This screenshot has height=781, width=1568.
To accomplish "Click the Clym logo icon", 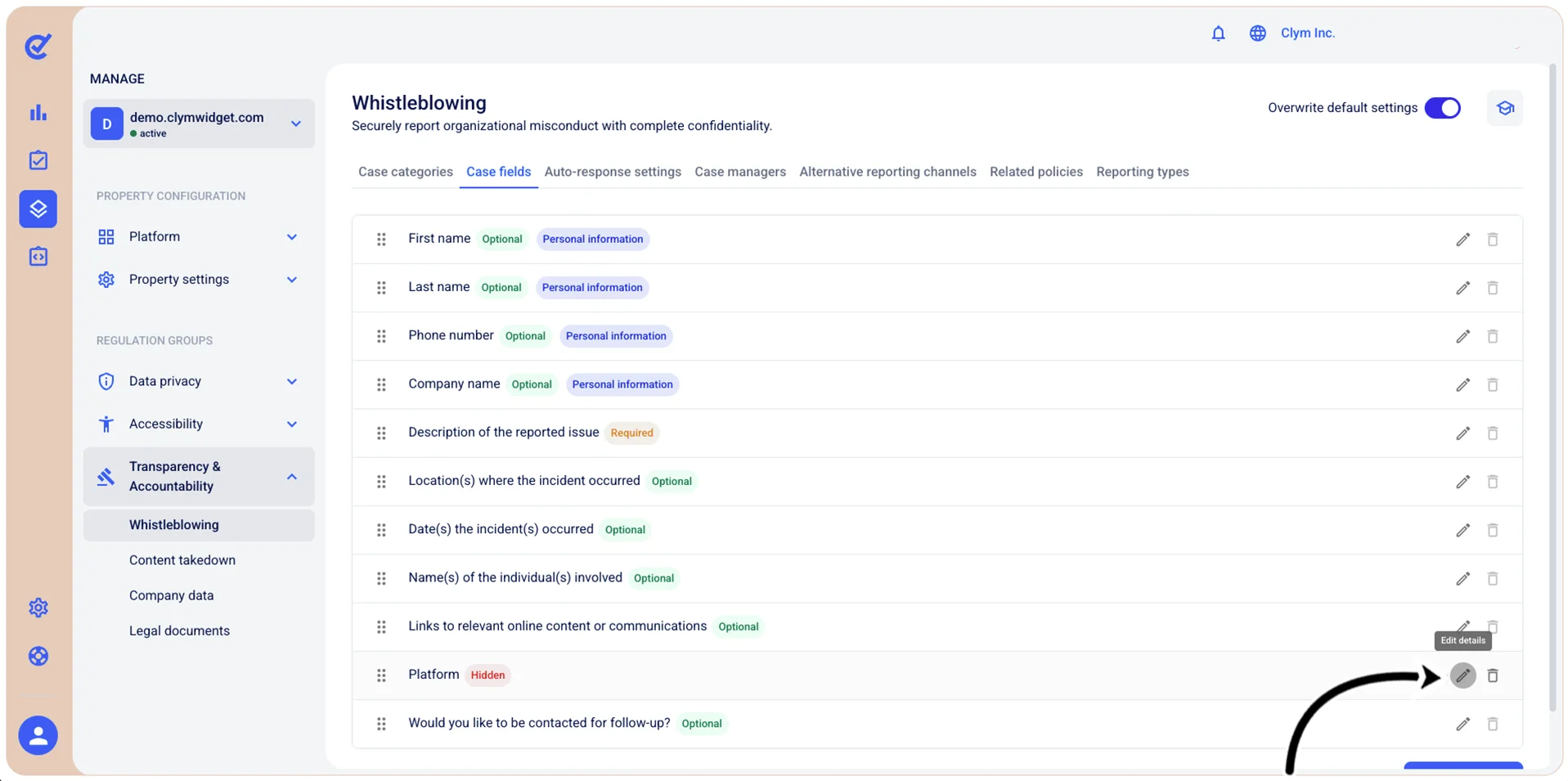I will point(38,46).
